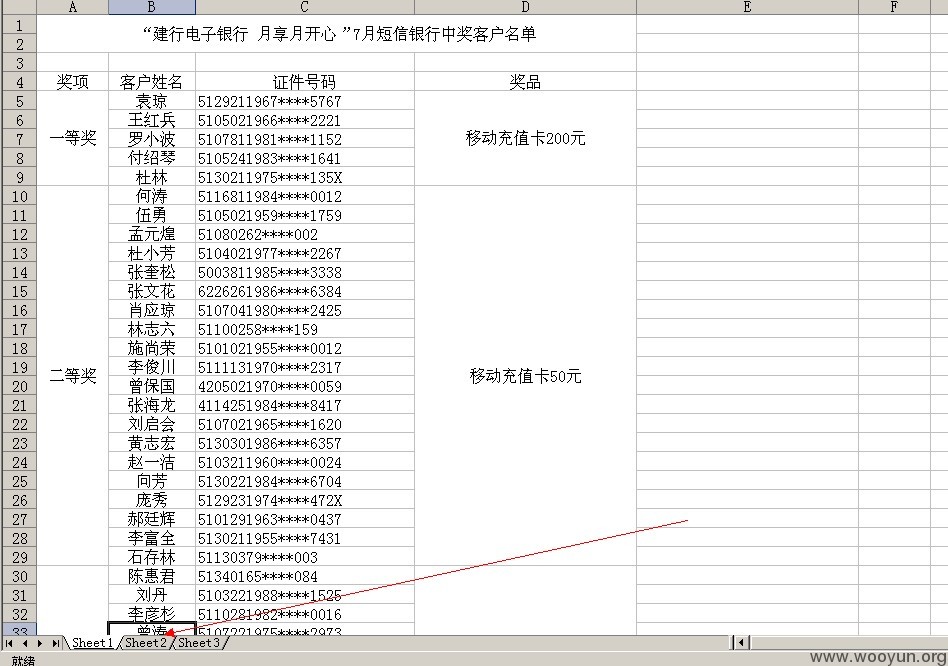The image size is (948, 666).
Task: Click the previous sheet tab arrow
Action: pos(24,643)
